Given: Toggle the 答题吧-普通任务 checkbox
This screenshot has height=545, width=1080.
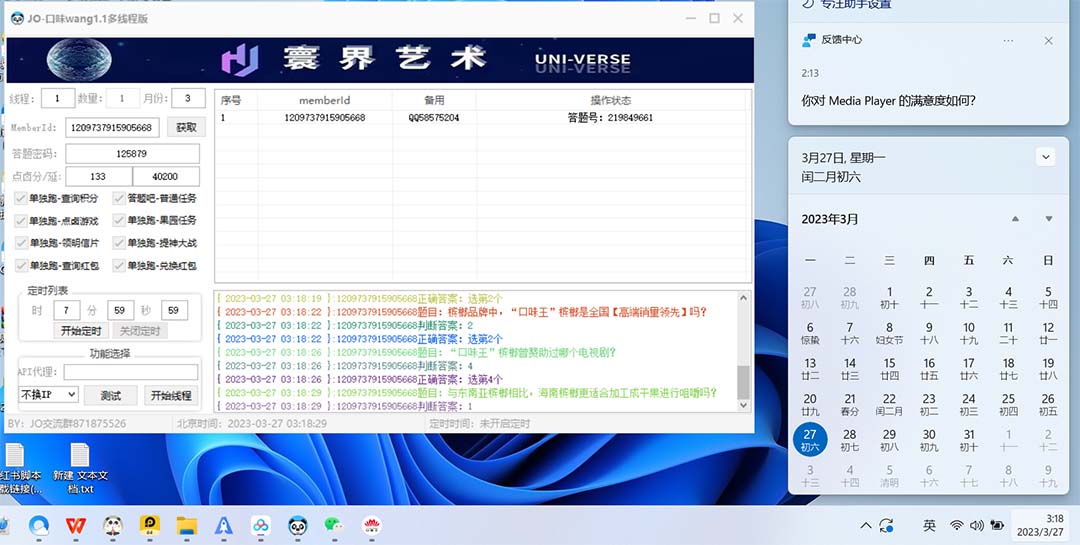Looking at the screenshot, I should [119, 198].
